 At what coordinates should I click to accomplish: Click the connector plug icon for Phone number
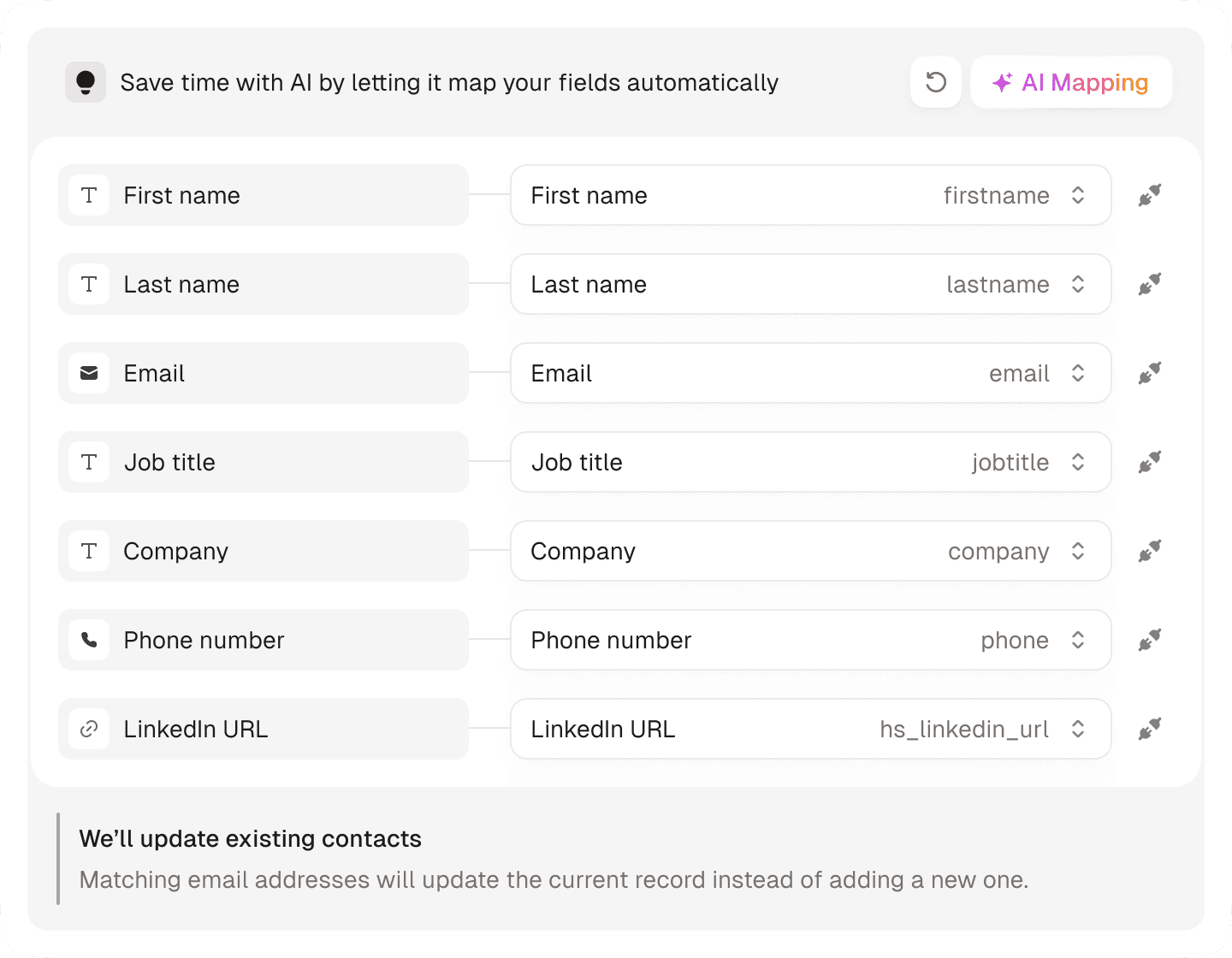click(1149, 640)
